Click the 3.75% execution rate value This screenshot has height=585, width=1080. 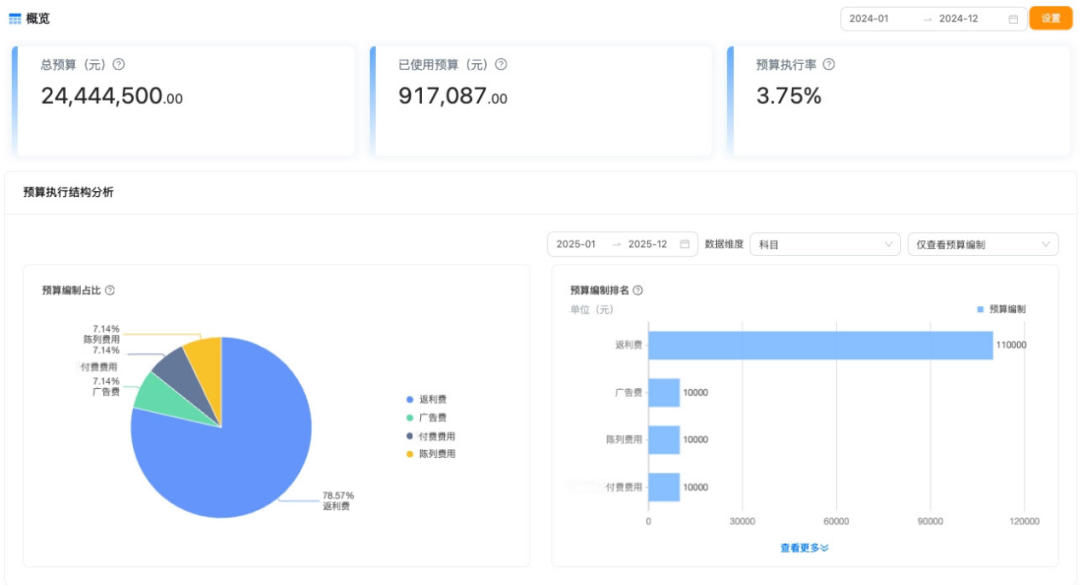[789, 96]
